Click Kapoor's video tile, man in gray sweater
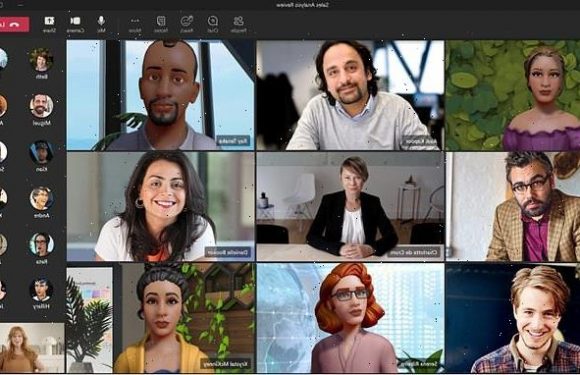Image resolution: width=580 pixels, height=375 pixels. coord(350,95)
